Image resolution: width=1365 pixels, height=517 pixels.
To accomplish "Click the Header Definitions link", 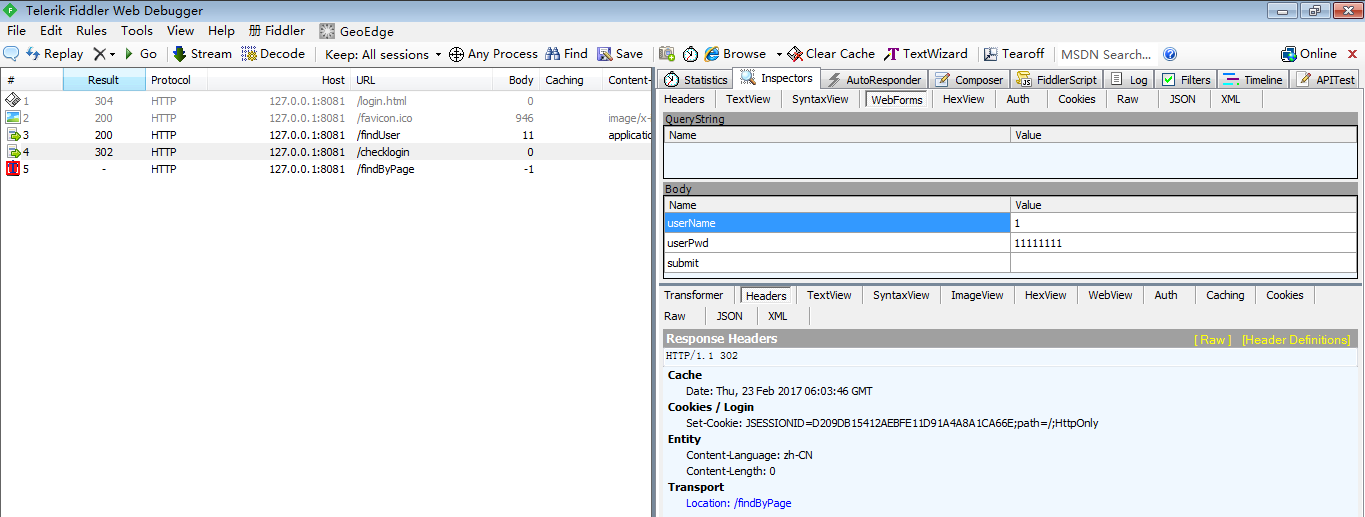I will (1295, 340).
